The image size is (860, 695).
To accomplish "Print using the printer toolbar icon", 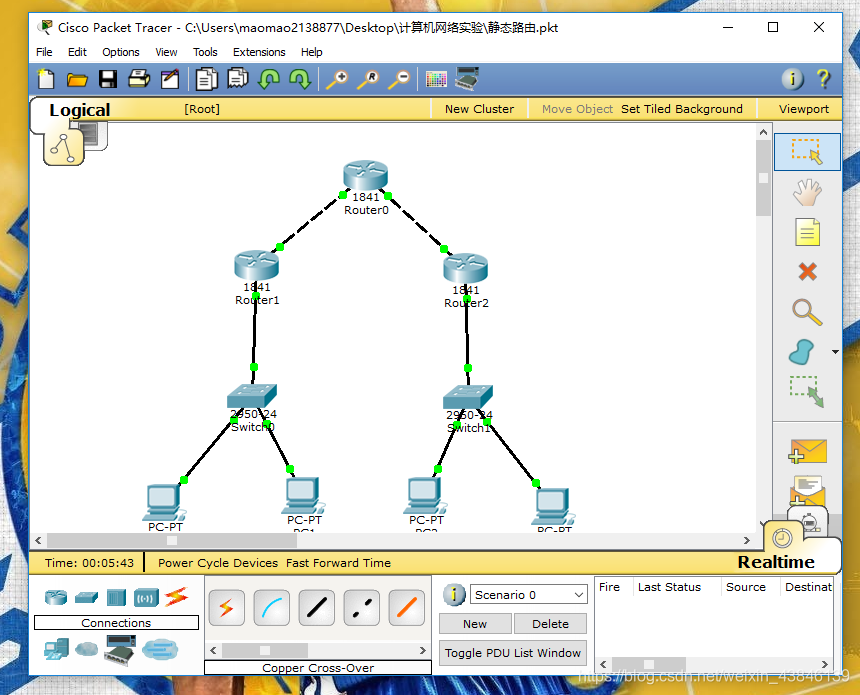I will click(139, 79).
